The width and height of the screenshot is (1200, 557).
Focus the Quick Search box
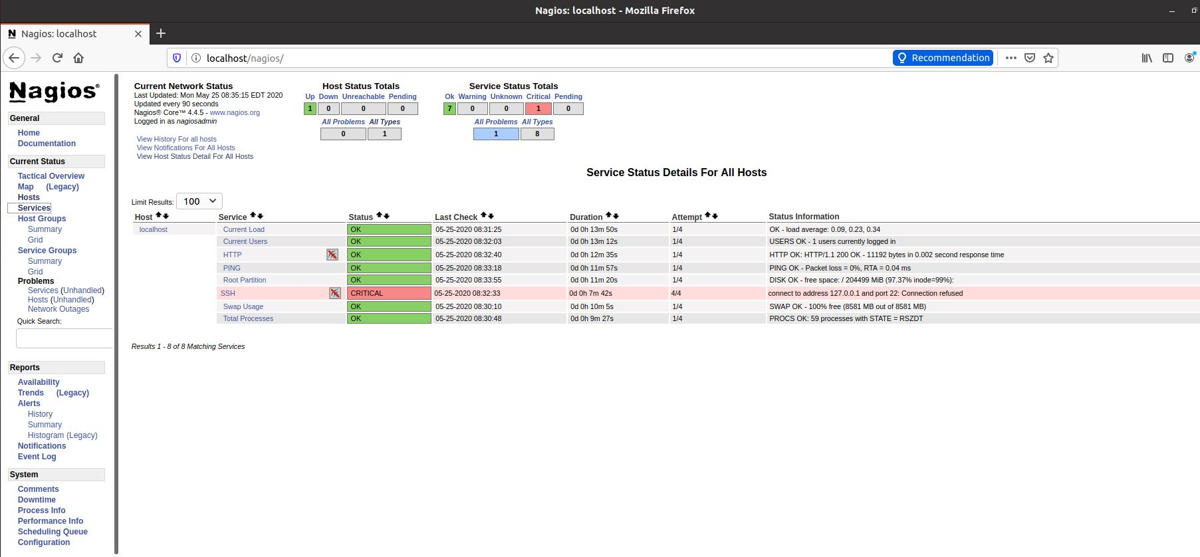coord(64,338)
